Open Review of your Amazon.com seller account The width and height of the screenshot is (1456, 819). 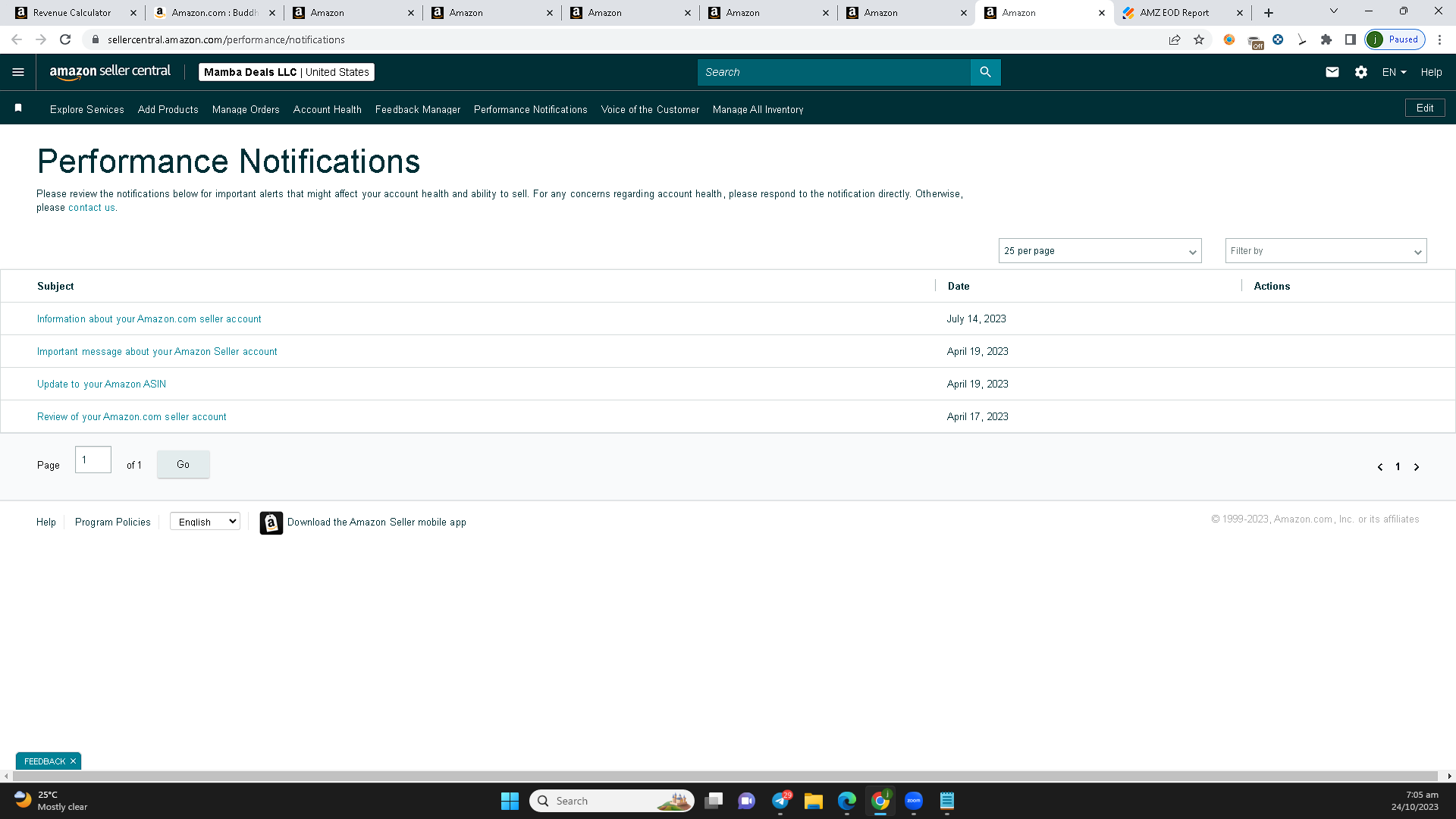point(132,417)
